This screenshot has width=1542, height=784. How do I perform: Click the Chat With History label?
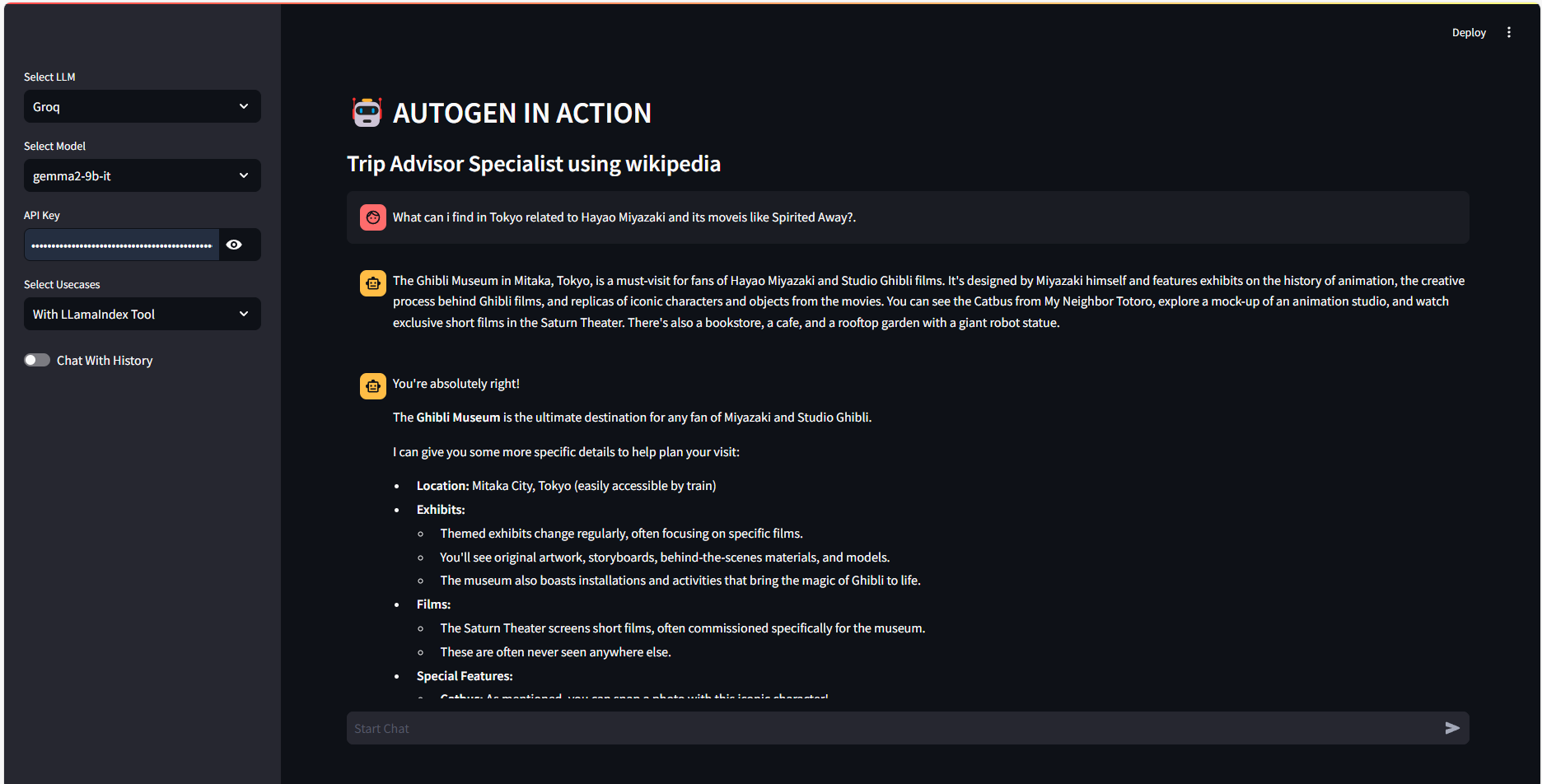[x=105, y=361]
